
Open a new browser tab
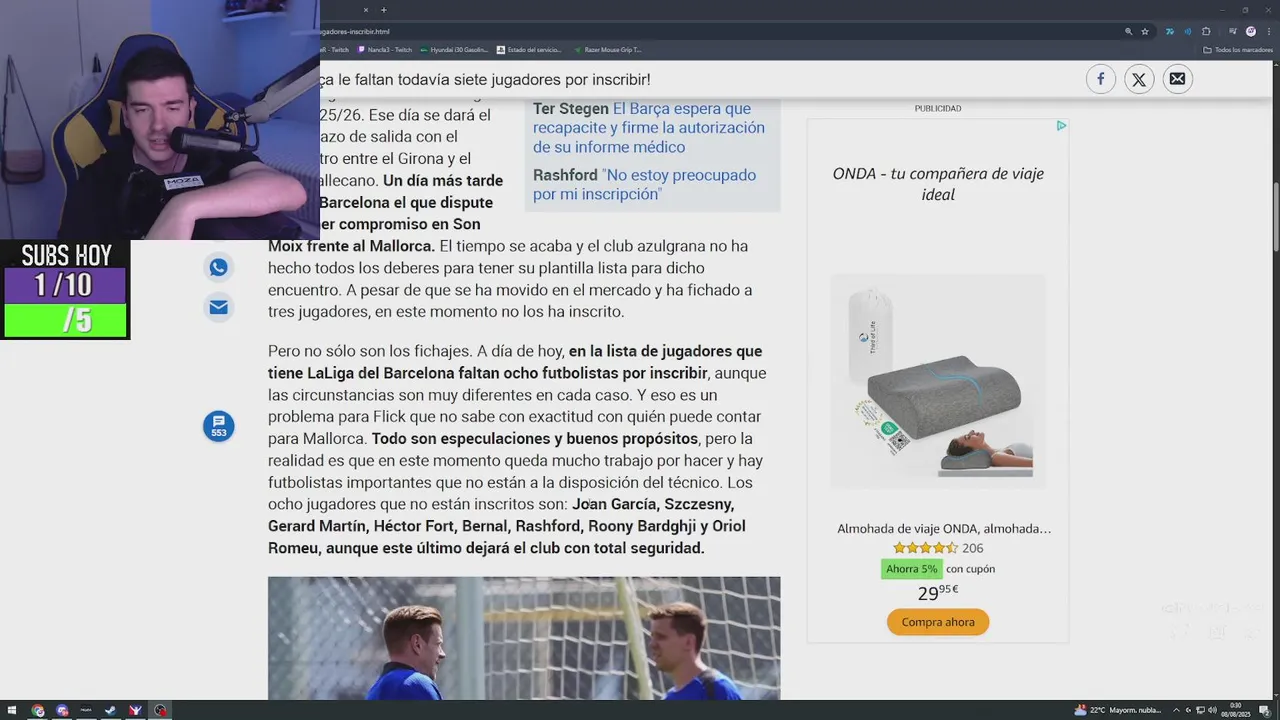coord(383,10)
